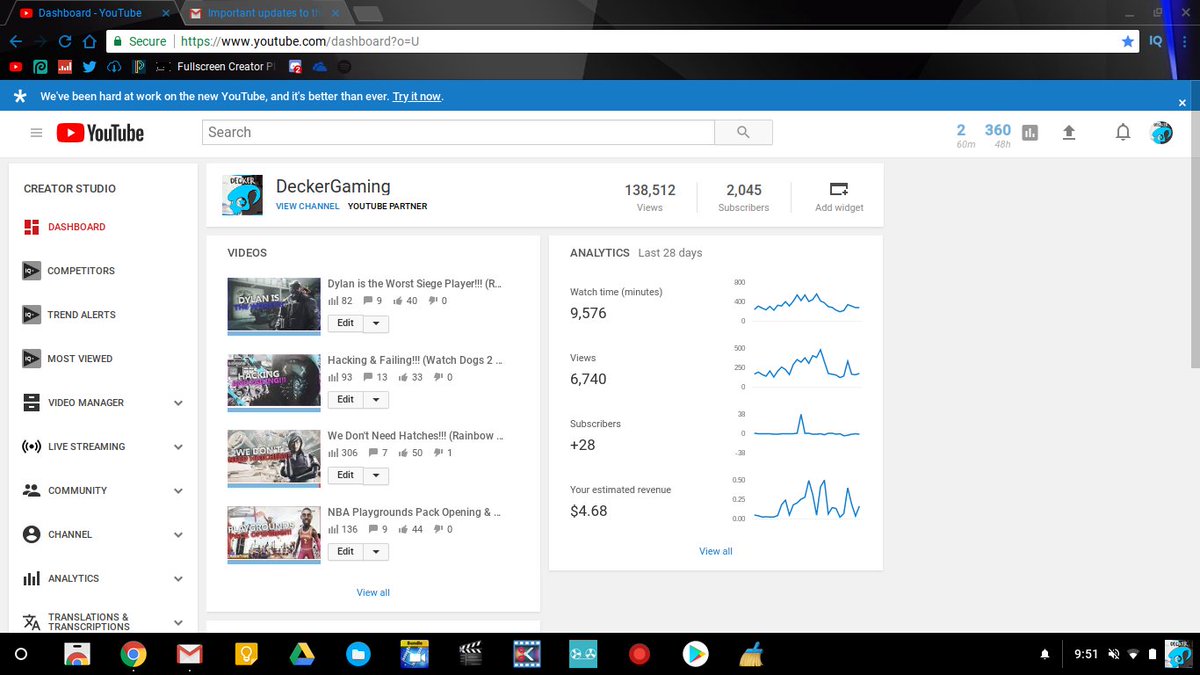Click the 360 views 48h counter

[x=998, y=135]
